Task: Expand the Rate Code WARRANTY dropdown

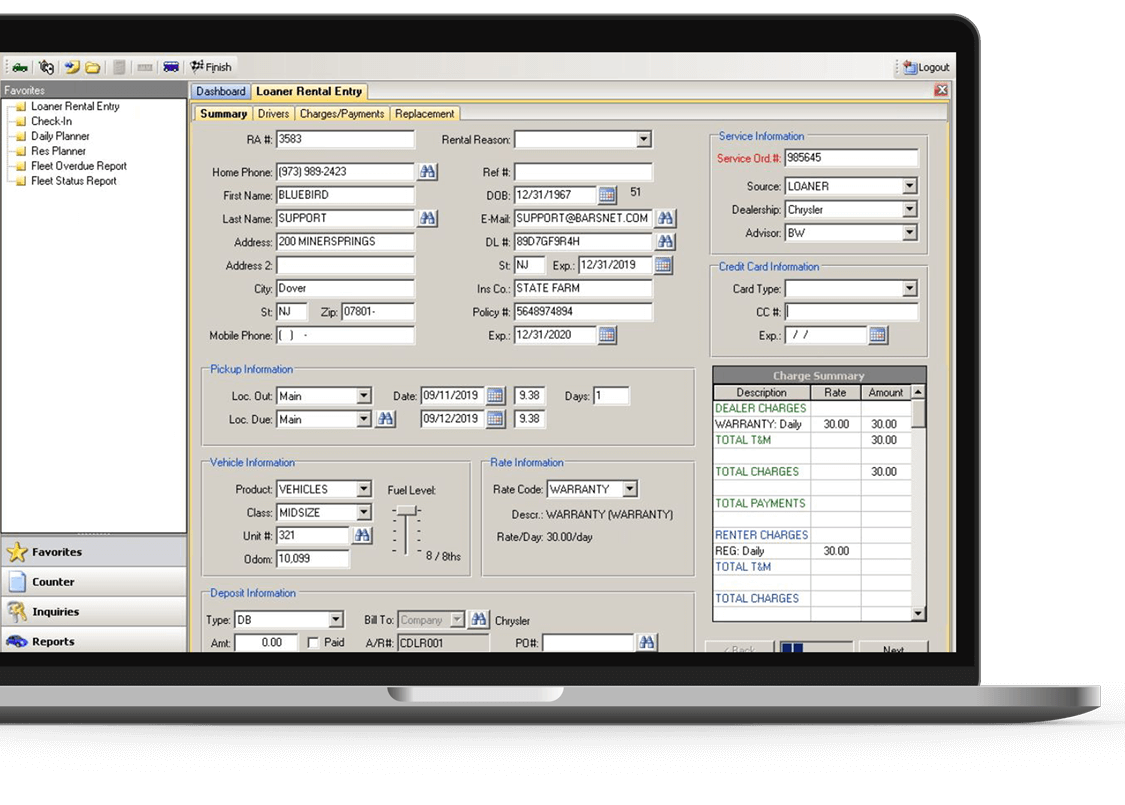Action: click(x=630, y=489)
